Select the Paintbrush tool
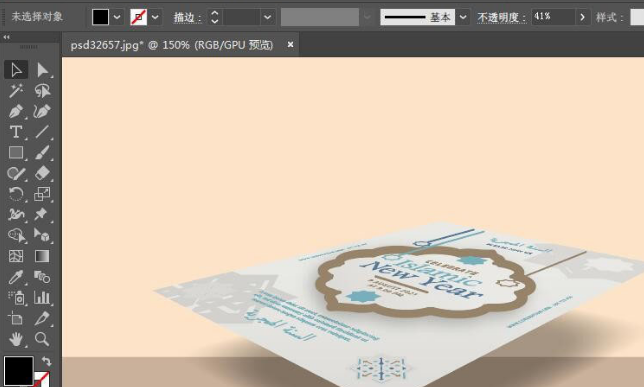 pyautogui.click(x=42, y=152)
